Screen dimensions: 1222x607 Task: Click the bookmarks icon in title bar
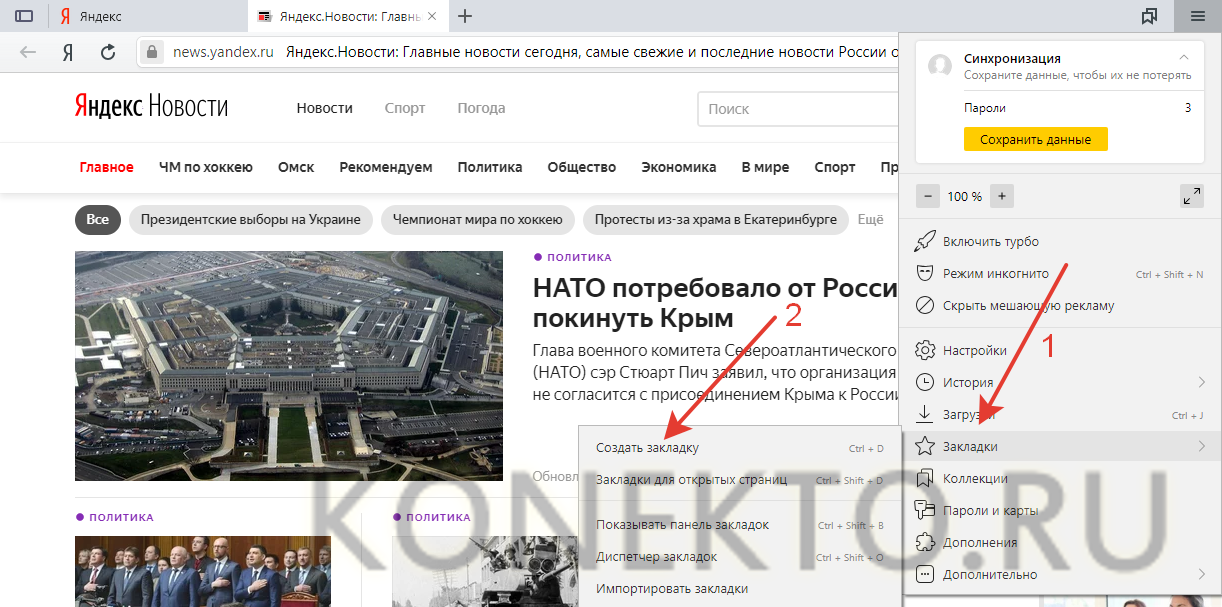click(x=1149, y=16)
